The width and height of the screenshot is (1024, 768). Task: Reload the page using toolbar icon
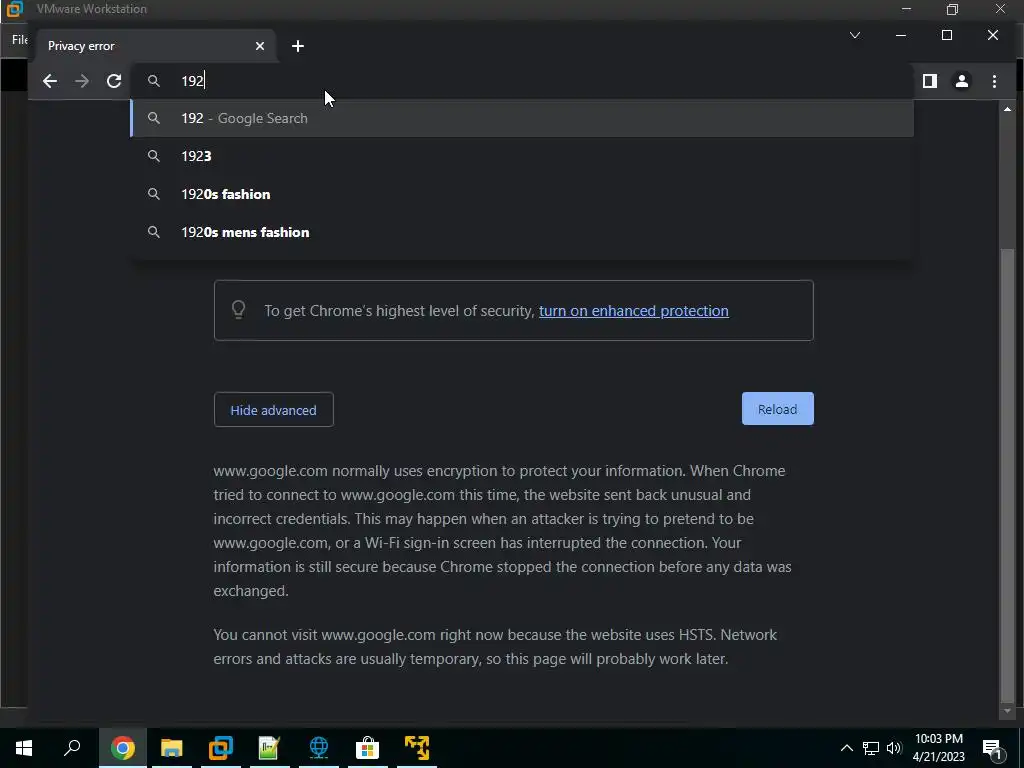[x=114, y=81]
